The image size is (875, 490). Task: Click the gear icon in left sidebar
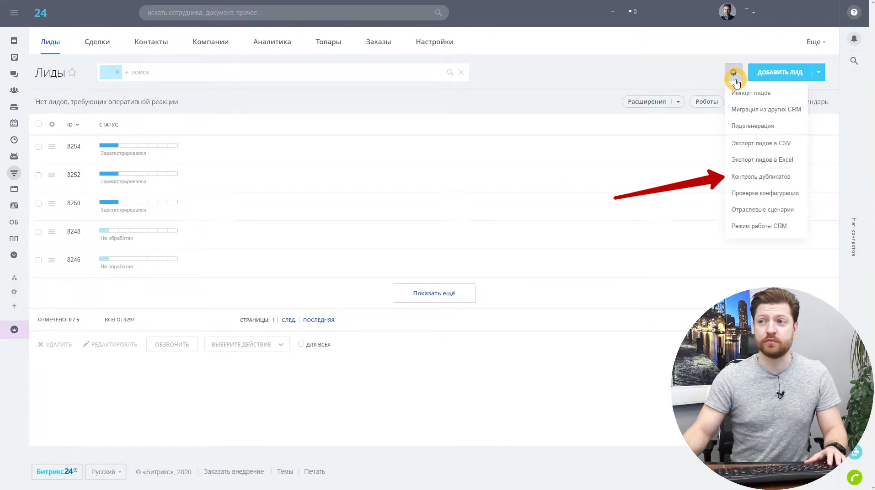coord(14,292)
